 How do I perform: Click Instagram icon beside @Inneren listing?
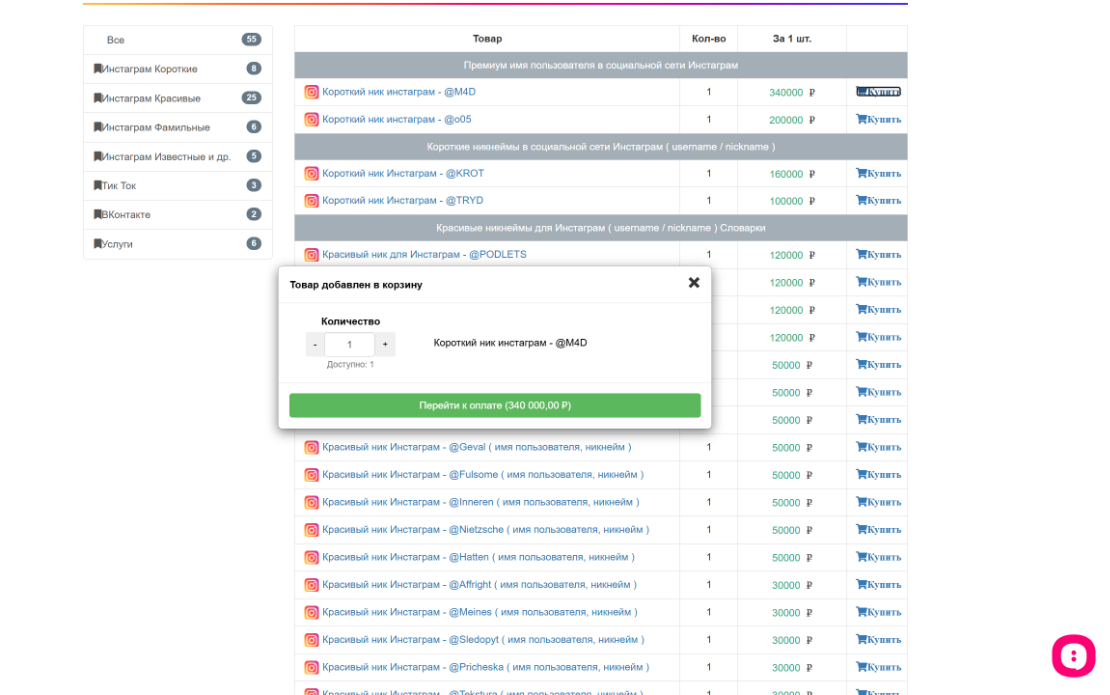pyautogui.click(x=311, y=502)
